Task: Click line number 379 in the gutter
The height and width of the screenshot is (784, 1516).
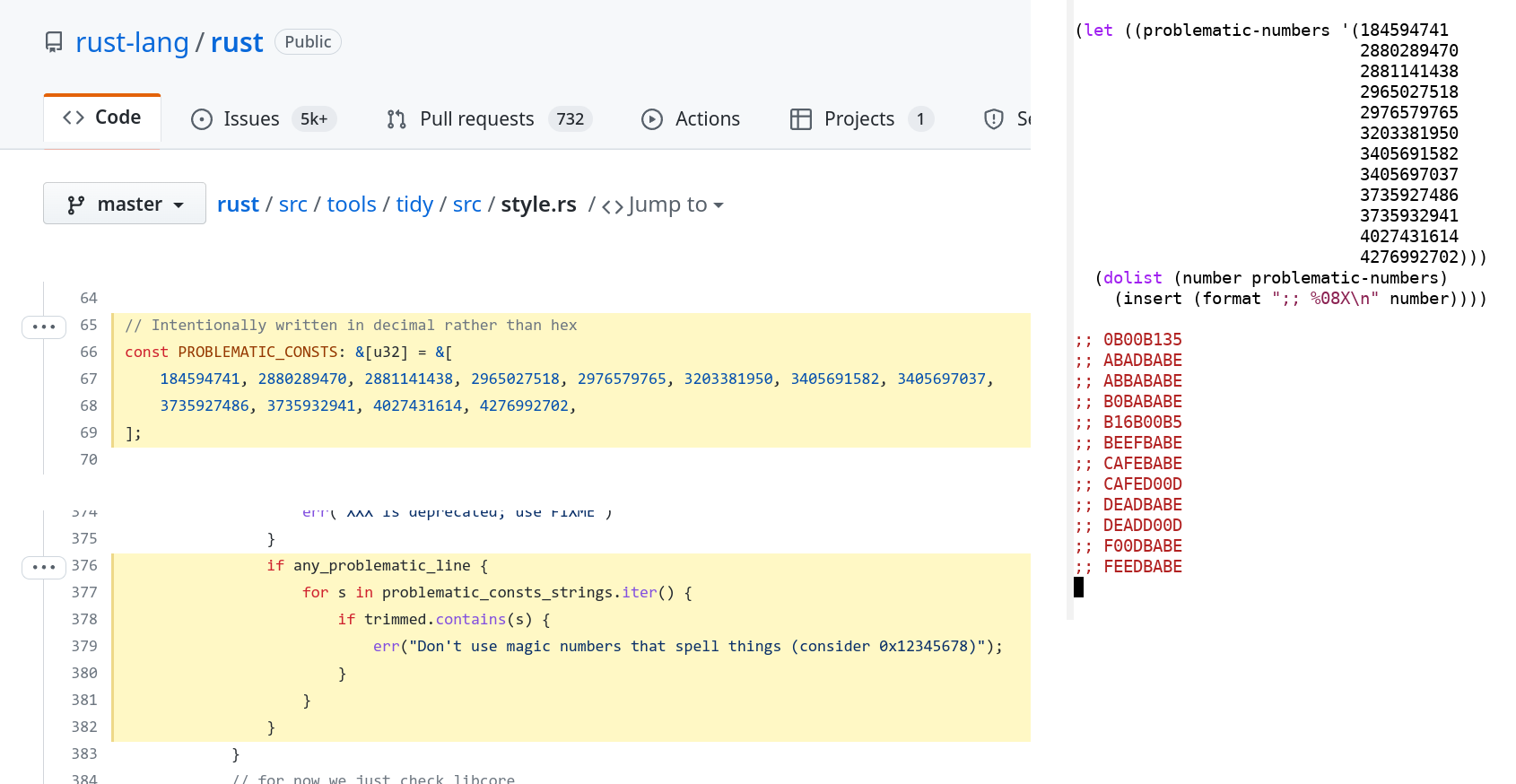Action: (84, 647)
